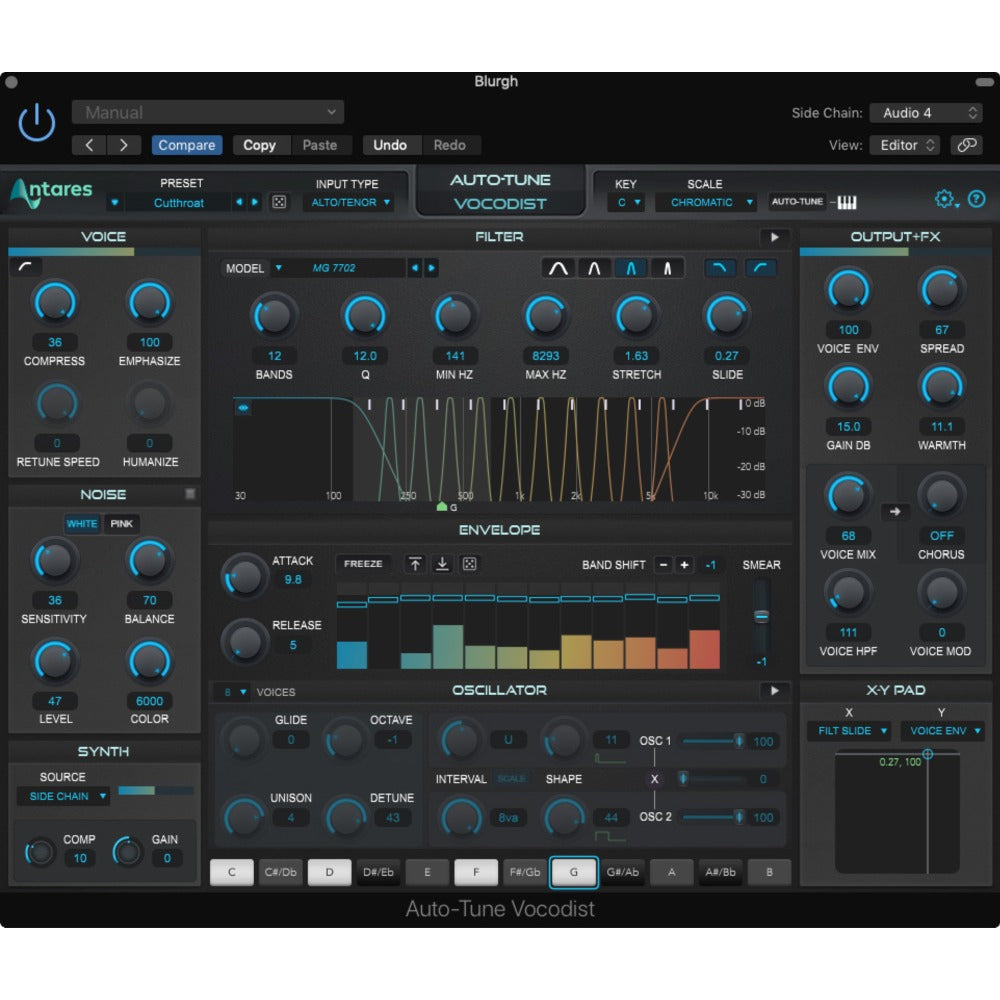
Task: Select the PINK noise type
Action: point(122,524)
